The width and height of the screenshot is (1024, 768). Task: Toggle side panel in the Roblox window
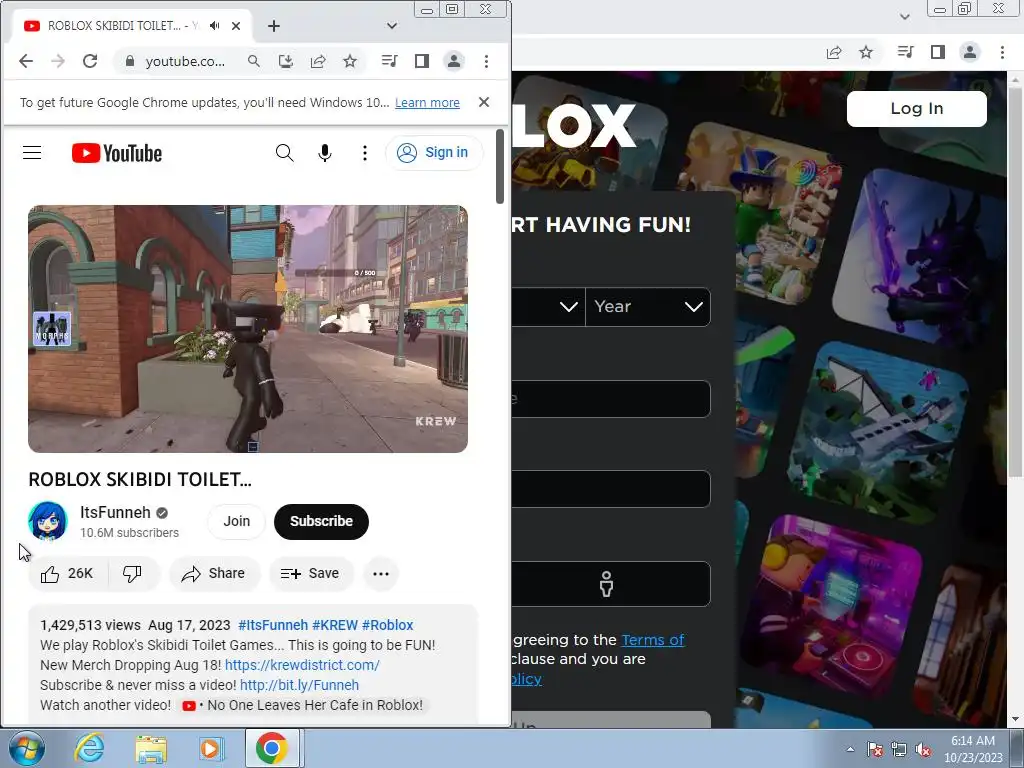click(x=938, y=52)
